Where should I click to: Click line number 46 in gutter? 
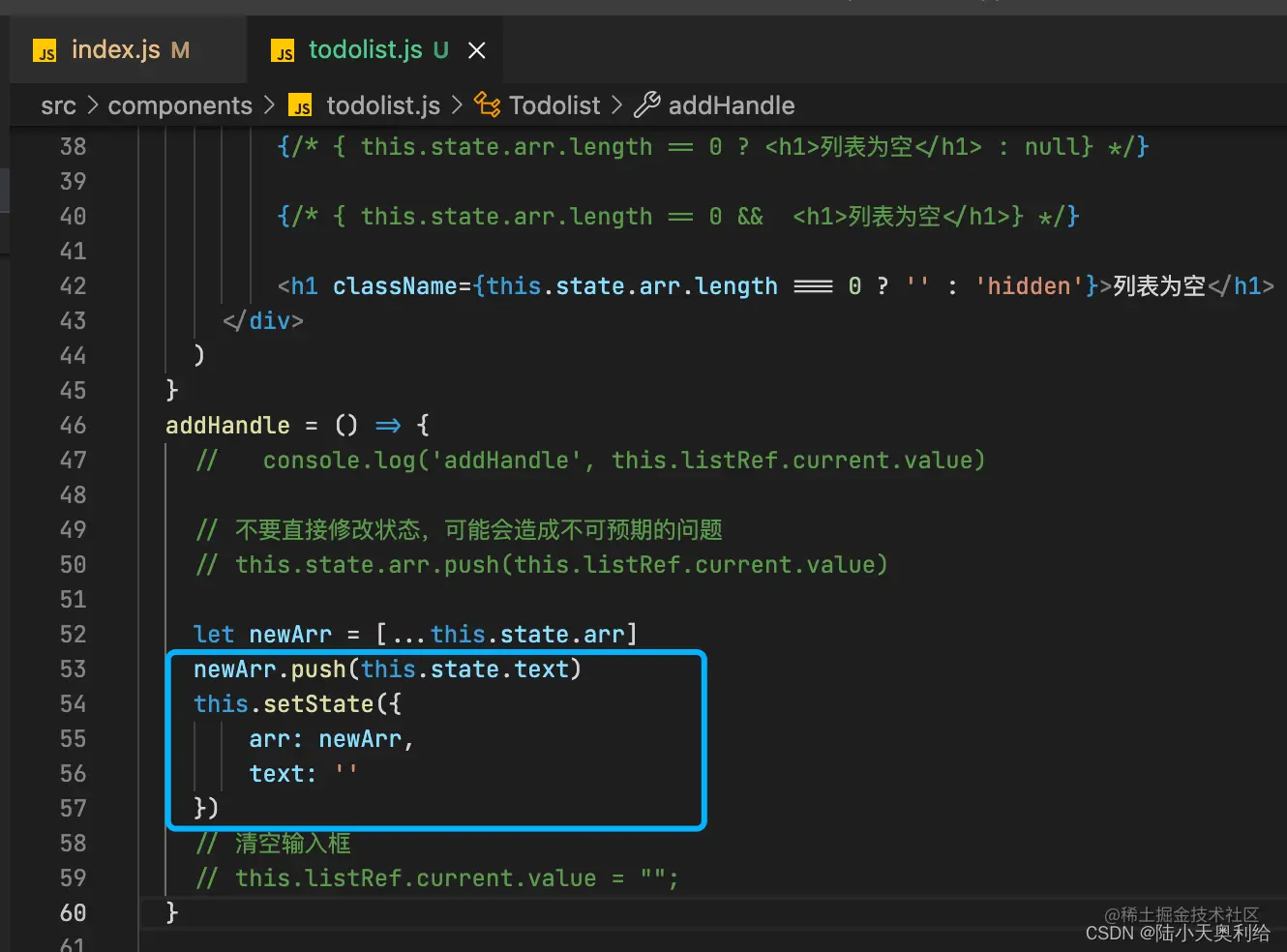pyautogui.click(x=73, y=426)
